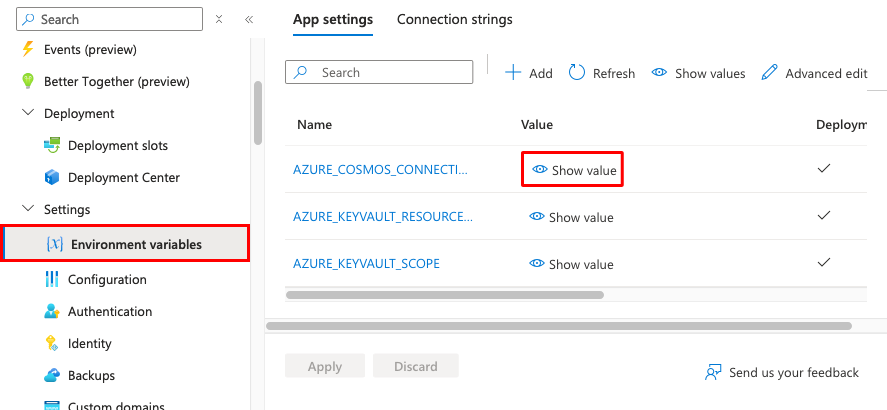Collapse the sidebar with double chevron
Image resolution: width=887 pixels, height=410 pixels.
click(x=249, y=19)
